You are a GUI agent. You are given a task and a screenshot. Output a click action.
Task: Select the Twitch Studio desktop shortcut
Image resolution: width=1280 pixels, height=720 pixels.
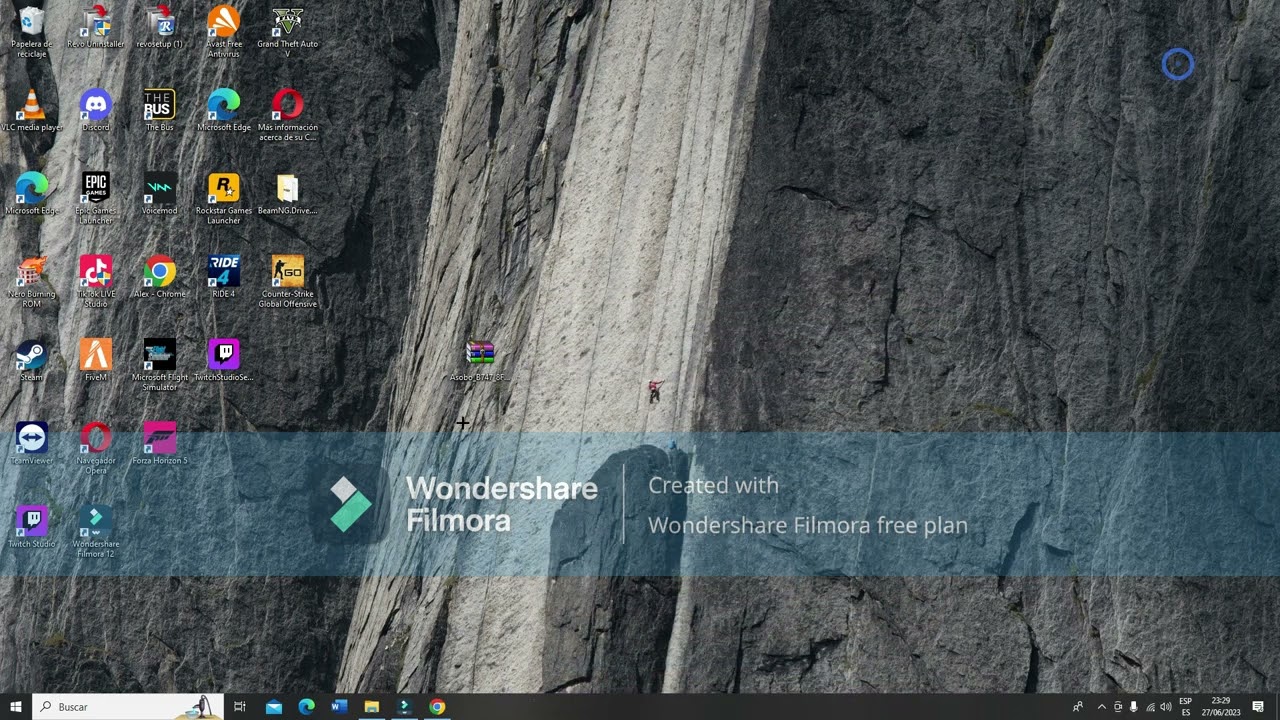click(x=32, y=526)
